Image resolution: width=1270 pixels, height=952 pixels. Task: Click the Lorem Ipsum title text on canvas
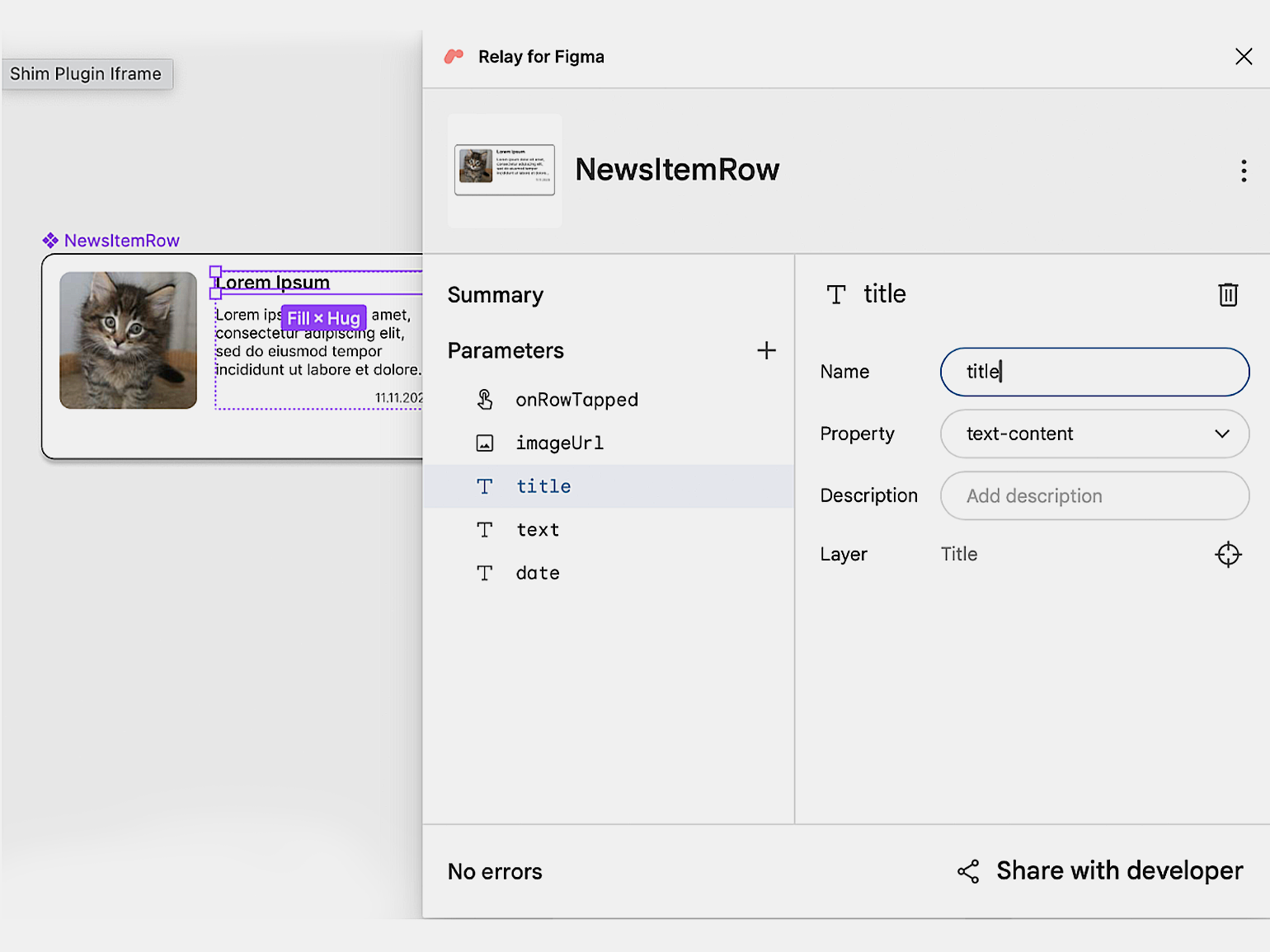click(x=273, y=283)
